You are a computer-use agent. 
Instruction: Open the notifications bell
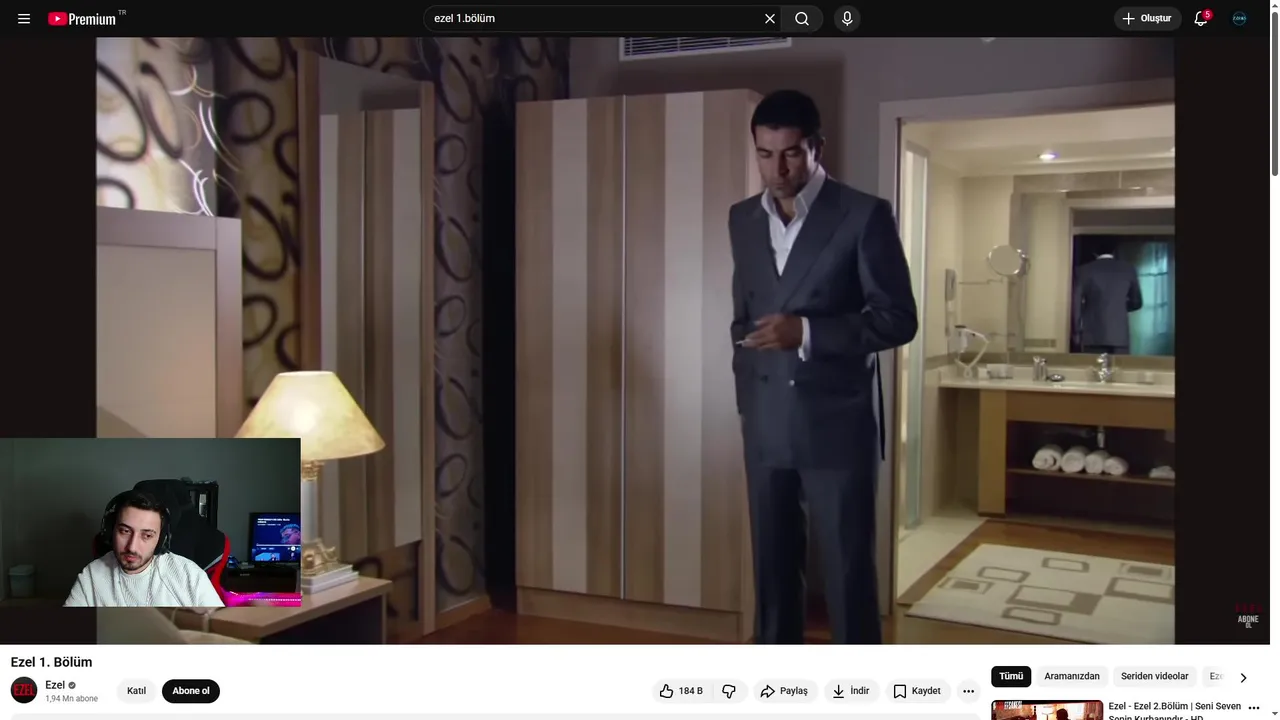pyautogui.click(x=1202, y=19)
